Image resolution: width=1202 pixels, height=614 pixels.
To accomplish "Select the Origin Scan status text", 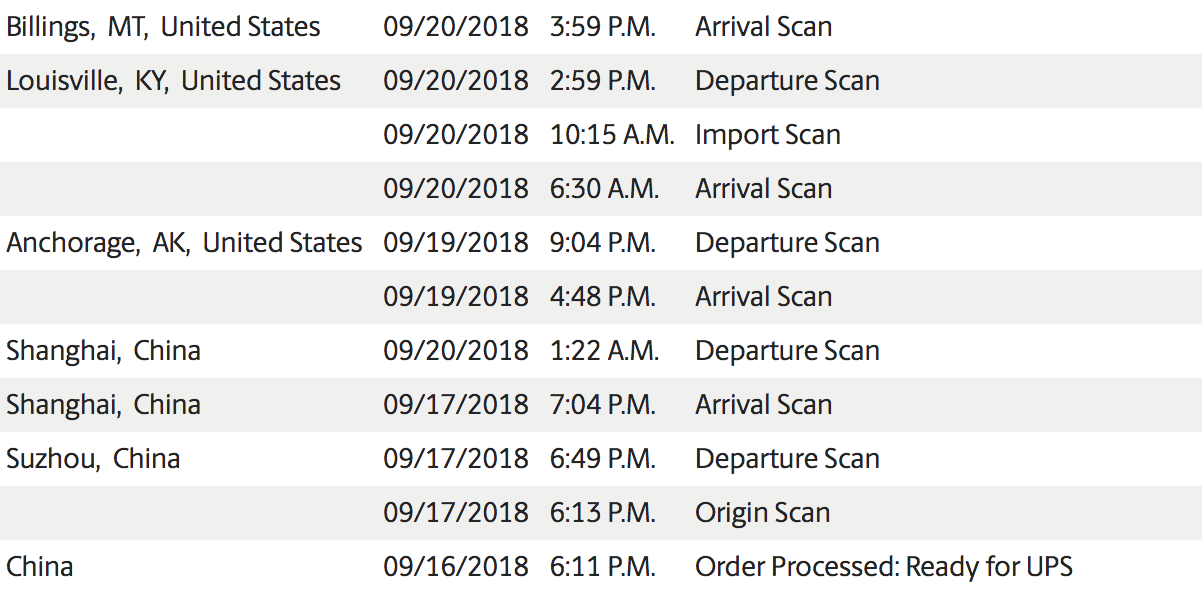I will click(763, 513).
